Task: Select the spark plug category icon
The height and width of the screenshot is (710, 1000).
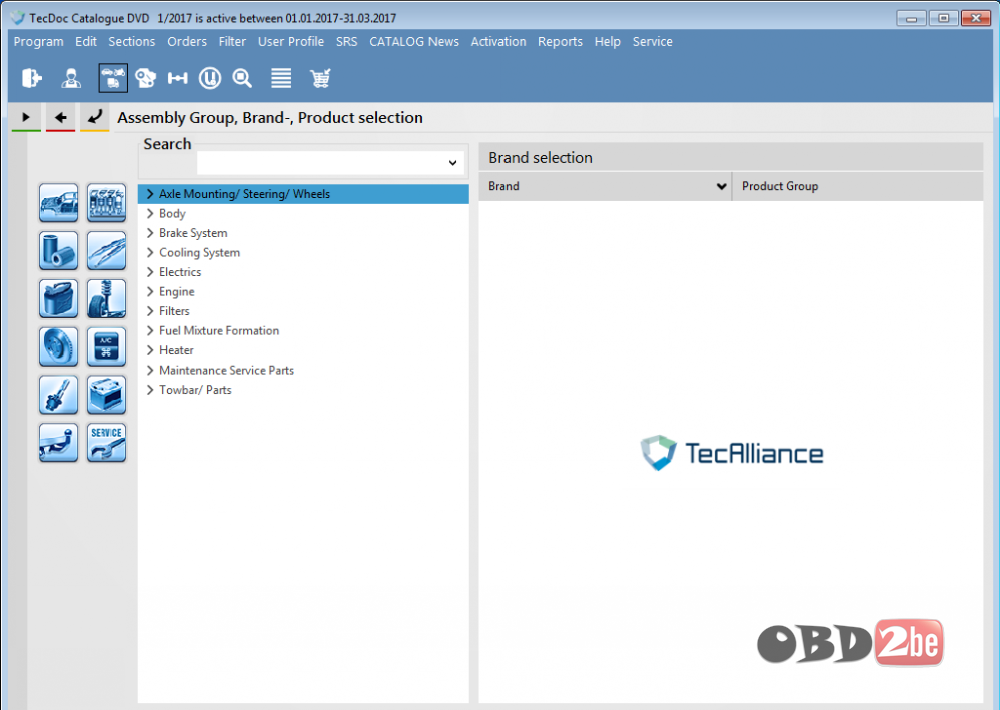Action: [59, 395]
